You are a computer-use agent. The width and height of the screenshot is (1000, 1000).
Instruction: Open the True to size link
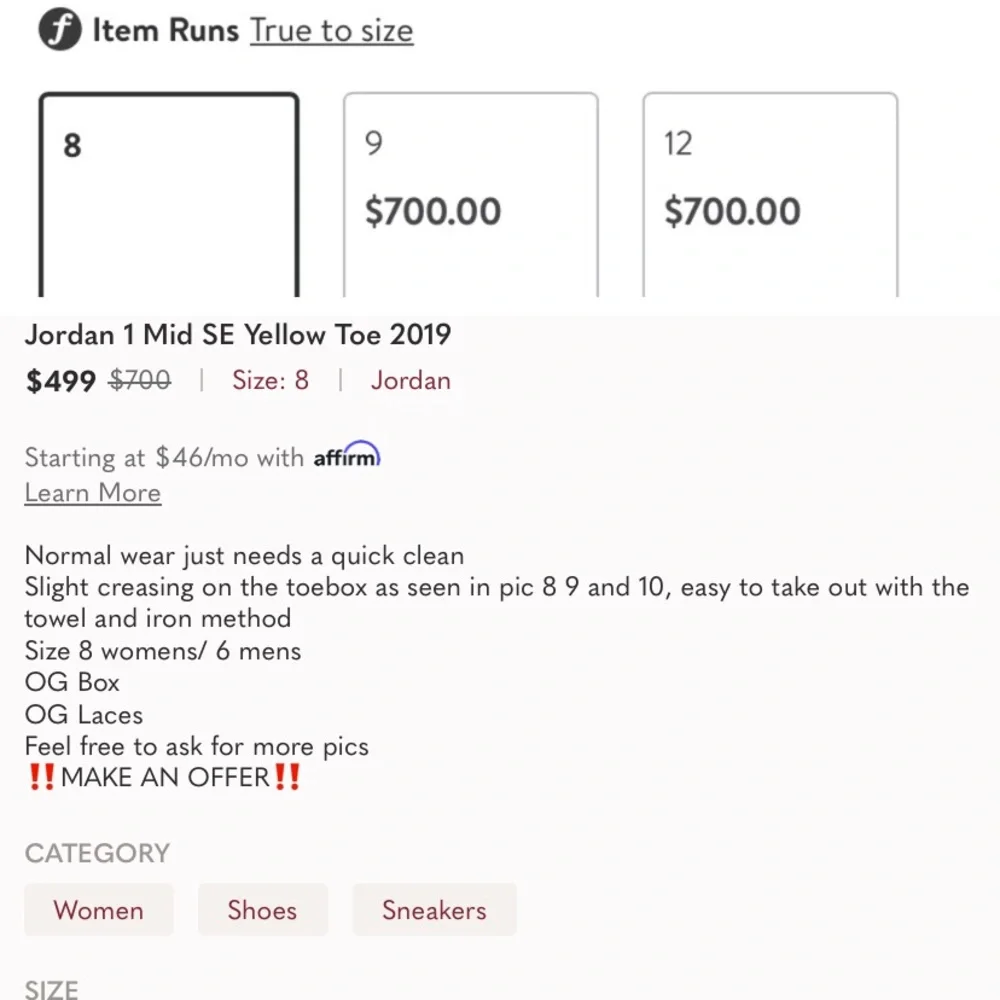331,31
